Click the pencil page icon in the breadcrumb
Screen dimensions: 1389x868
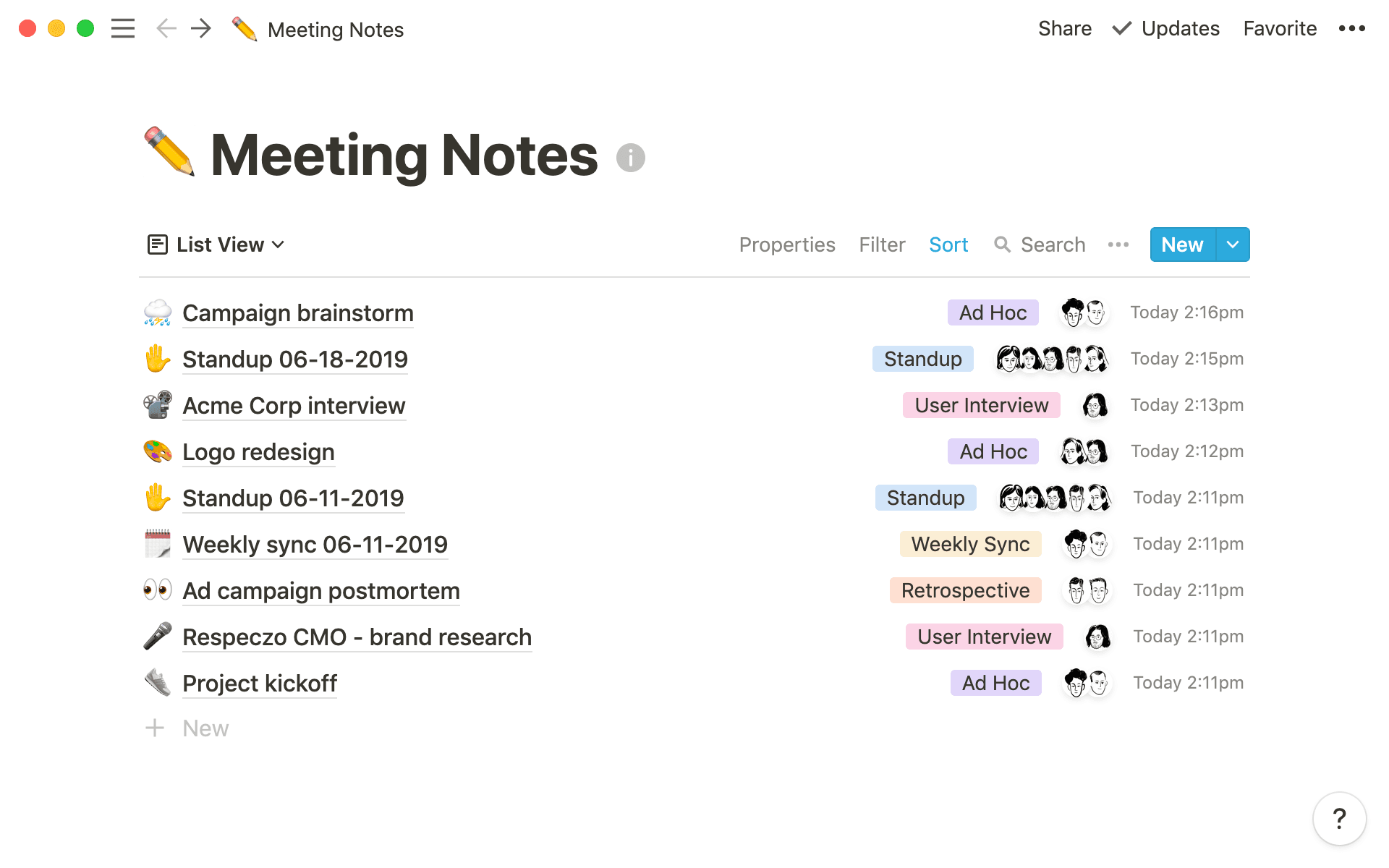(245, 29)
